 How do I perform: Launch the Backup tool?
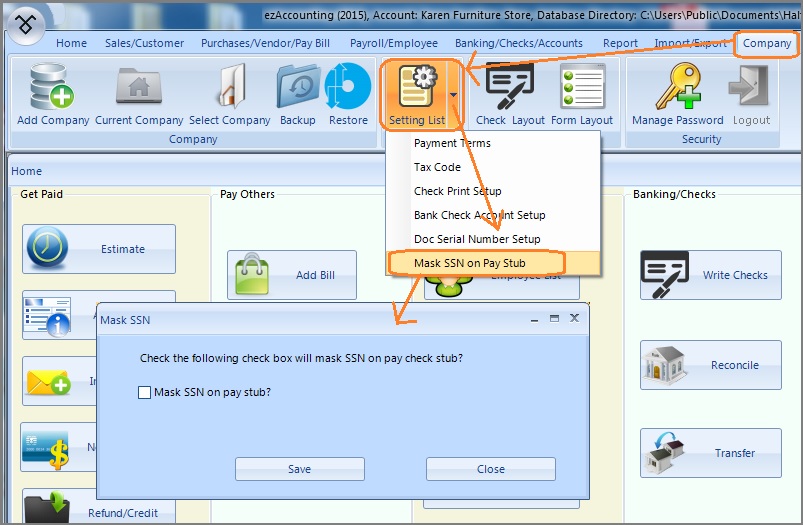tap(298, 87)
